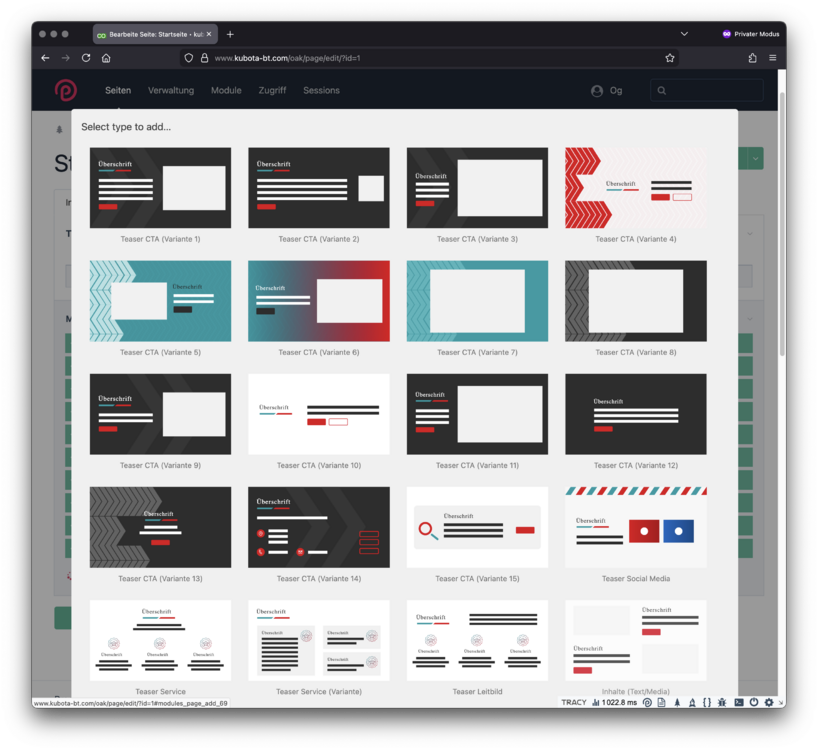818x750 pixels.
Task: Bookmark this page with the star icon
Action: point(670,58)
